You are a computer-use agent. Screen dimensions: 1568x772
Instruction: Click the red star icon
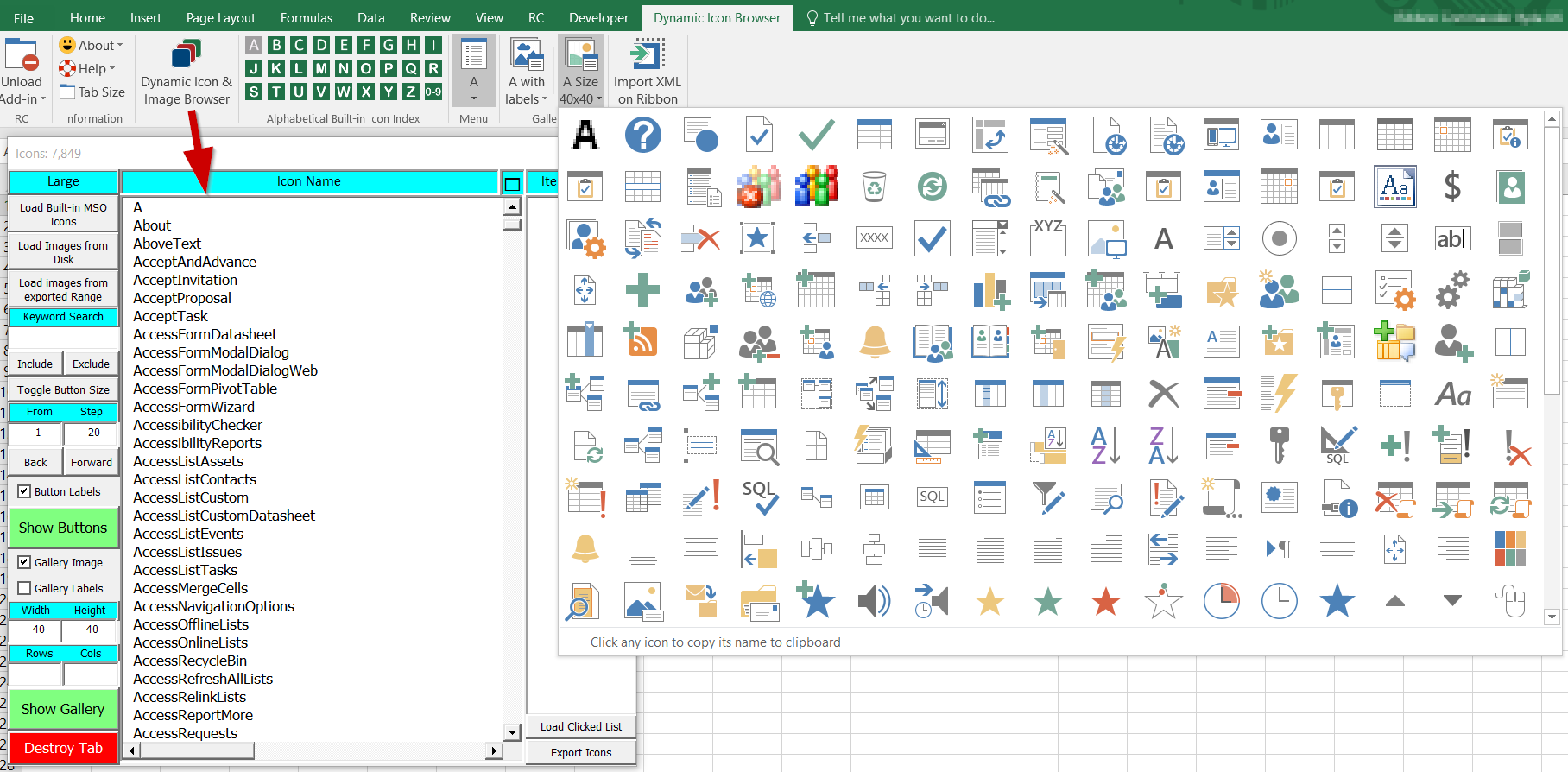[1106, 601]
